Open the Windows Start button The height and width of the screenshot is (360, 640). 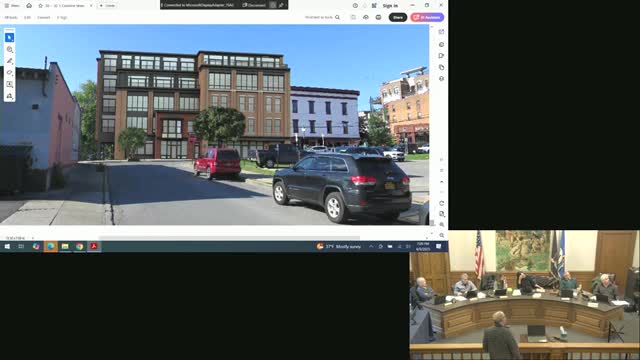[7, 247]
